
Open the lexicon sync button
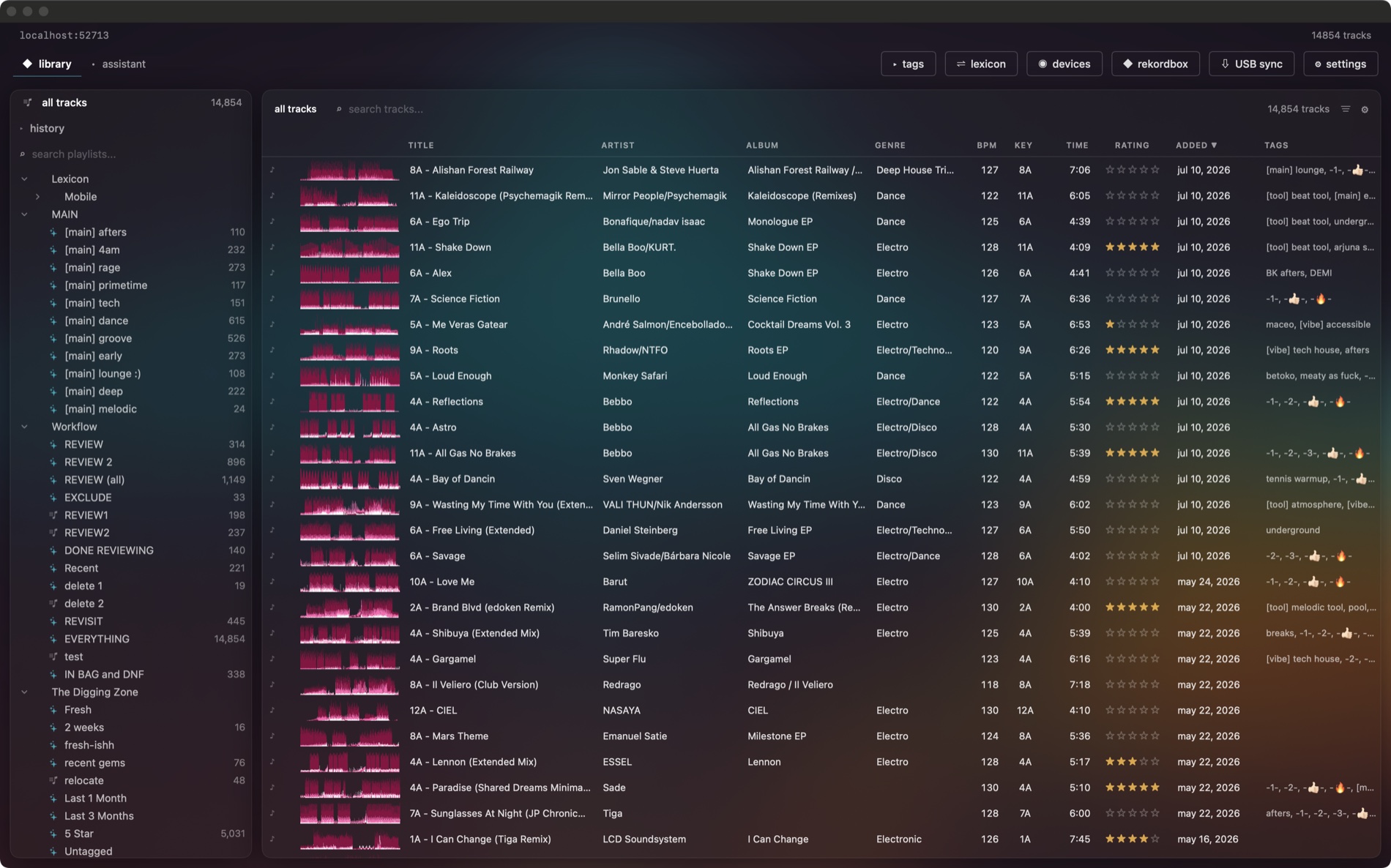pyautogui.click(x=981, y=64)
